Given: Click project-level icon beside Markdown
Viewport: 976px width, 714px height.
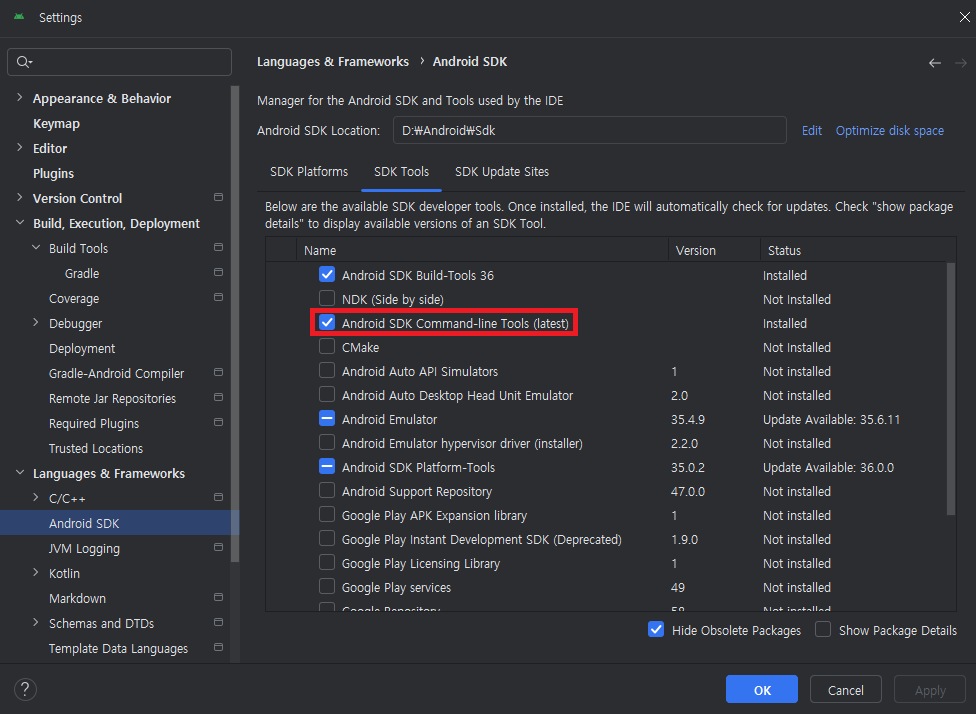Looking at the screenshot, I should pos(218,597).
